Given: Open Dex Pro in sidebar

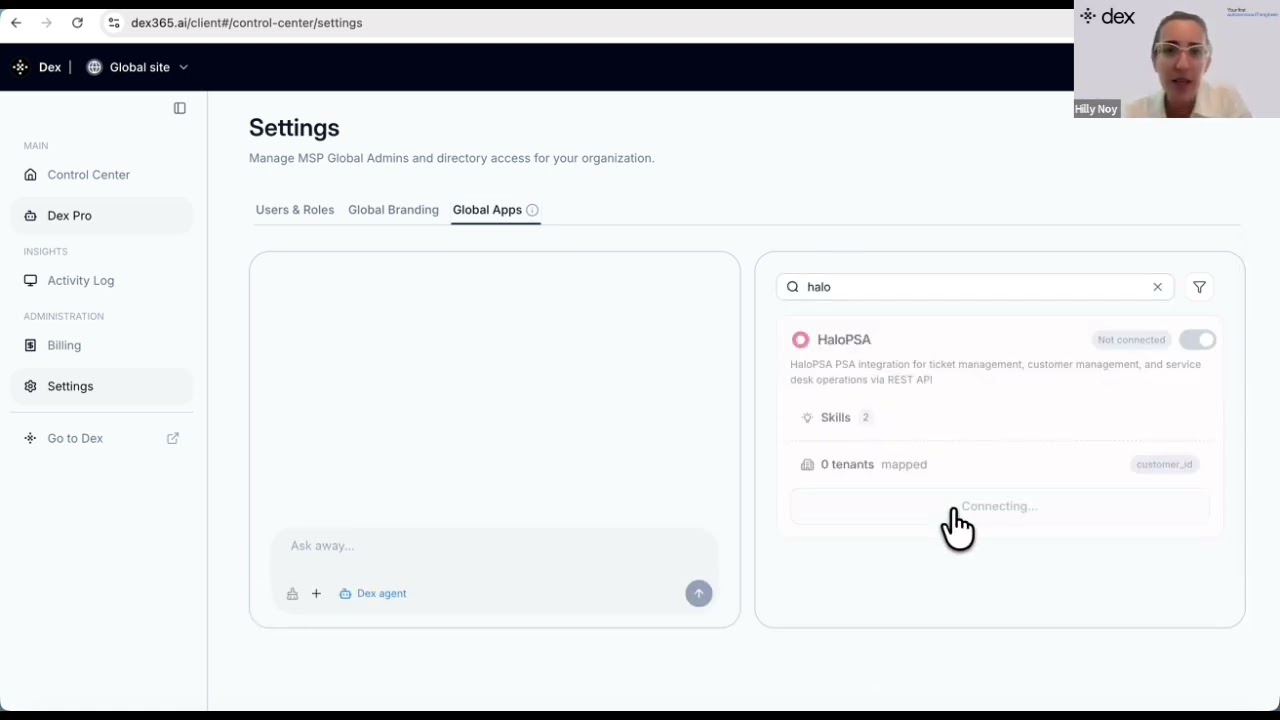Looking at the screenshot, I should pyautogui.click(x=102, y=215).
